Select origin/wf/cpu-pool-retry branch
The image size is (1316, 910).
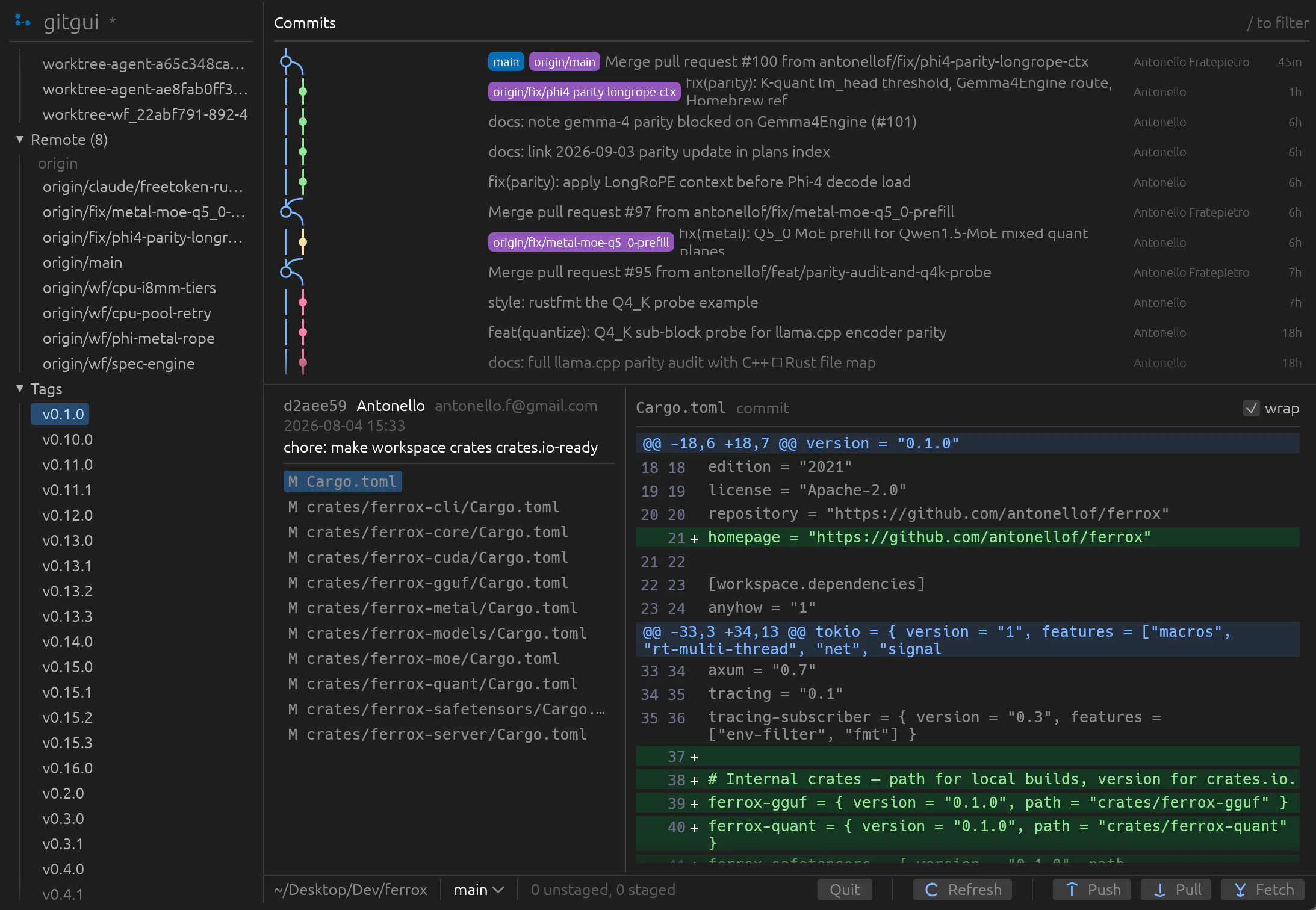click(x=126, y=313)
